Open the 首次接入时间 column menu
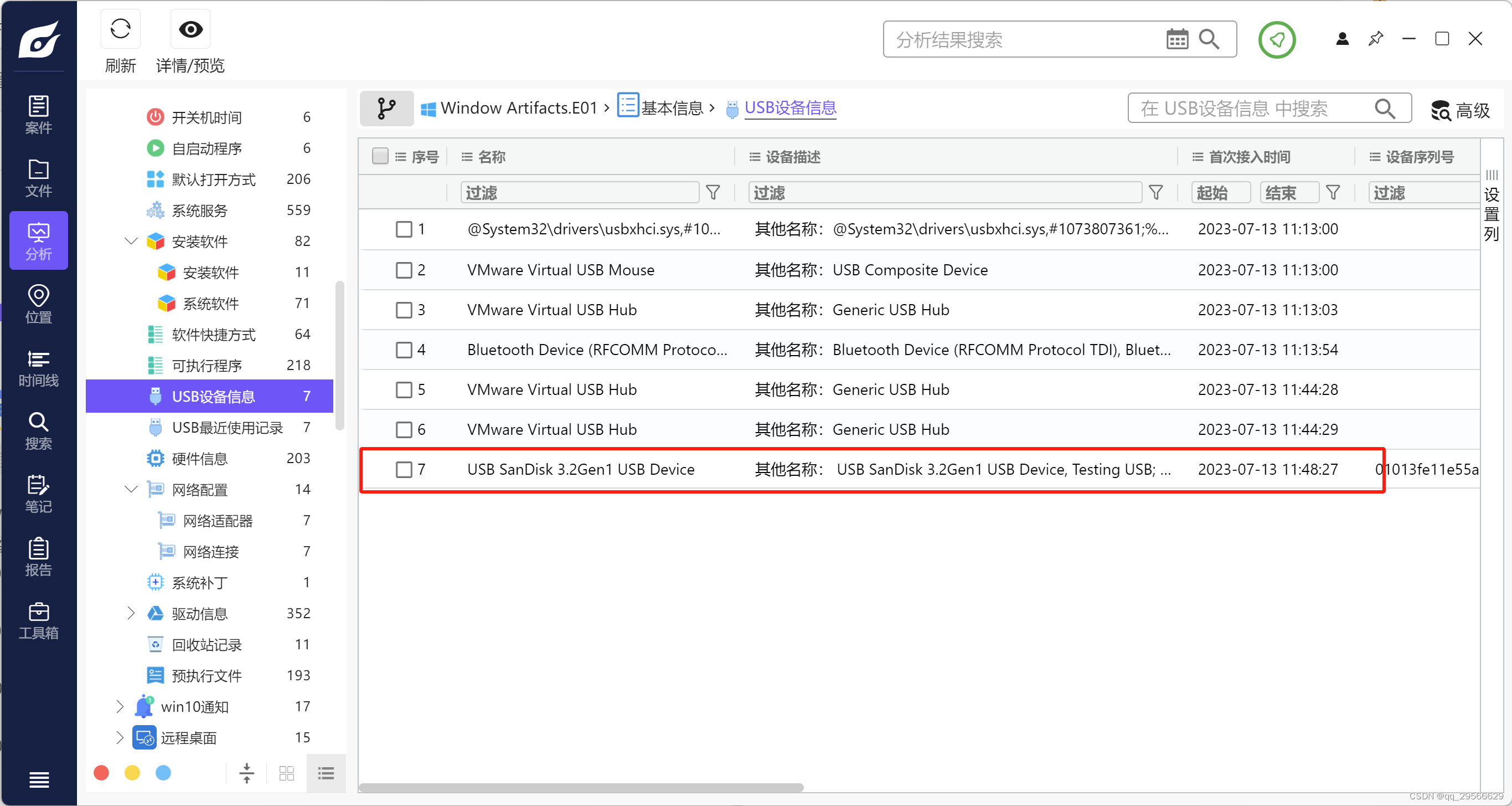The width and height of the screenshot is (1512, 806). click(x=1198, y=157)
